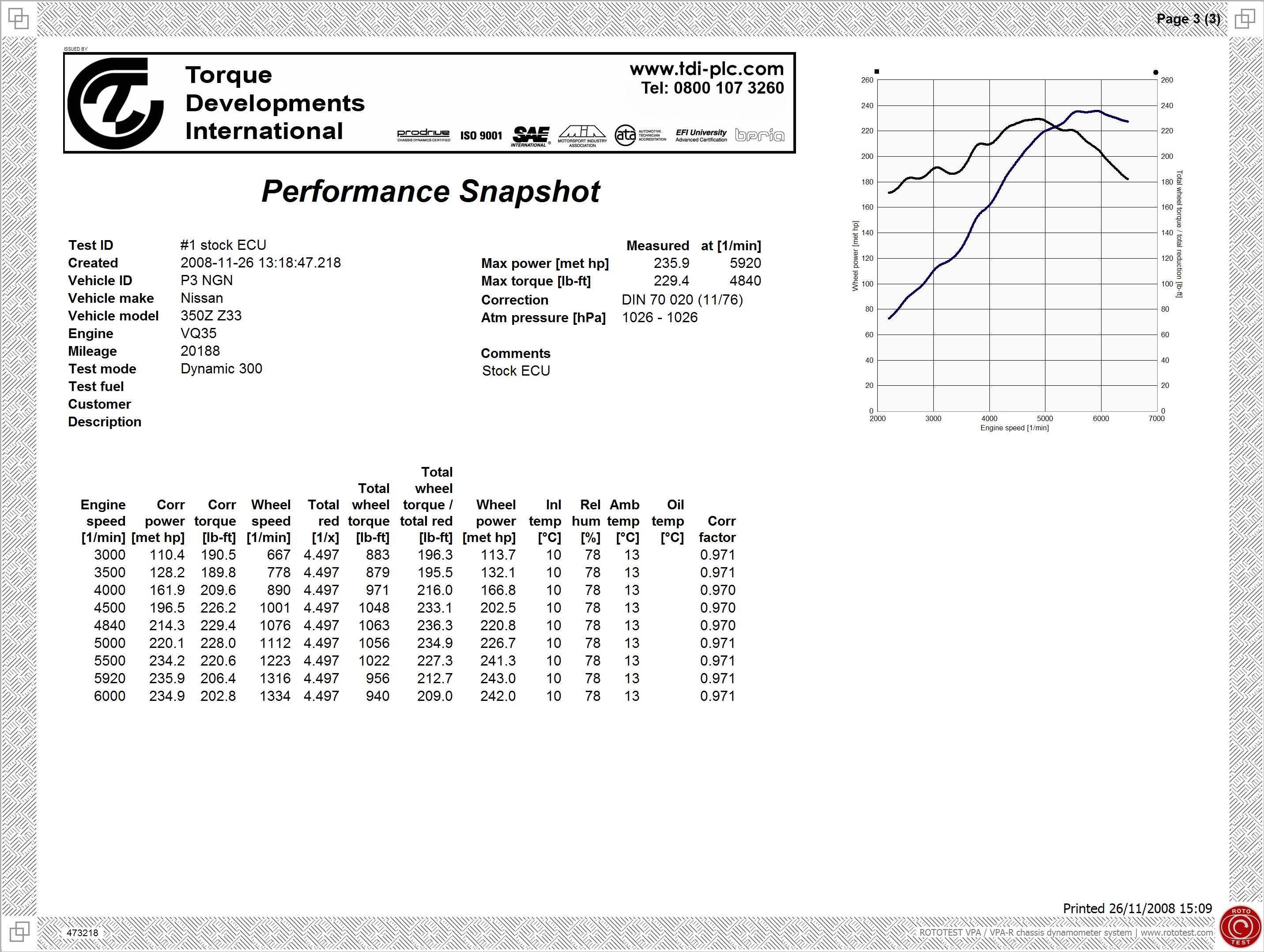Click the dyno power and torque graph

(1017, 245)
